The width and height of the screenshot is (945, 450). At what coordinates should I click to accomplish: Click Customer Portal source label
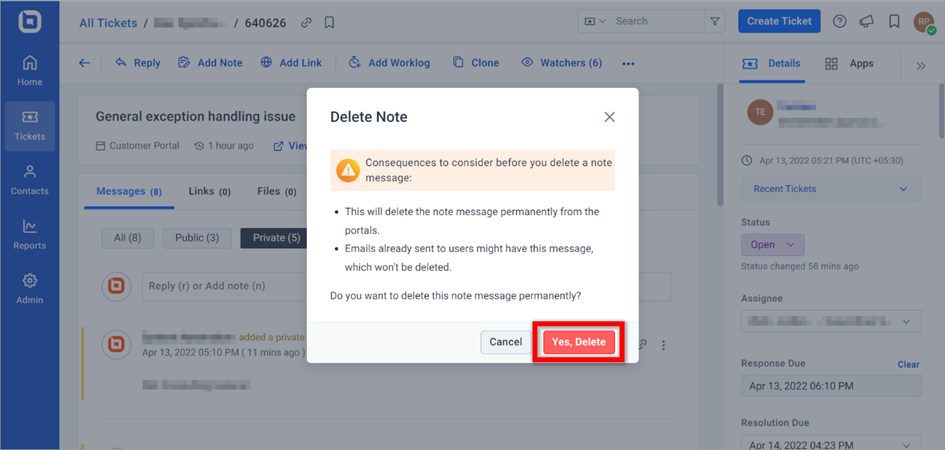(138, 146)
